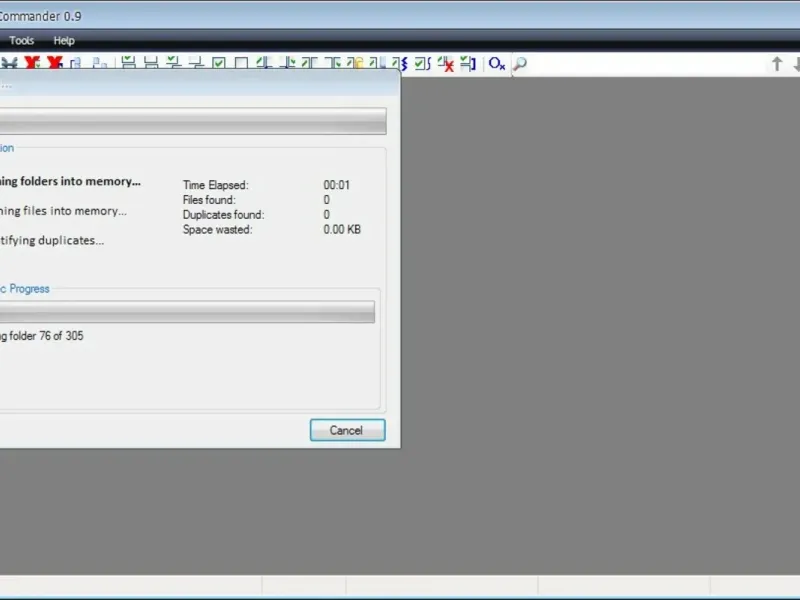The height and width of the screenshot is (600, 800).
Task: Click the check beside T-shape icon
Action: 310,63
